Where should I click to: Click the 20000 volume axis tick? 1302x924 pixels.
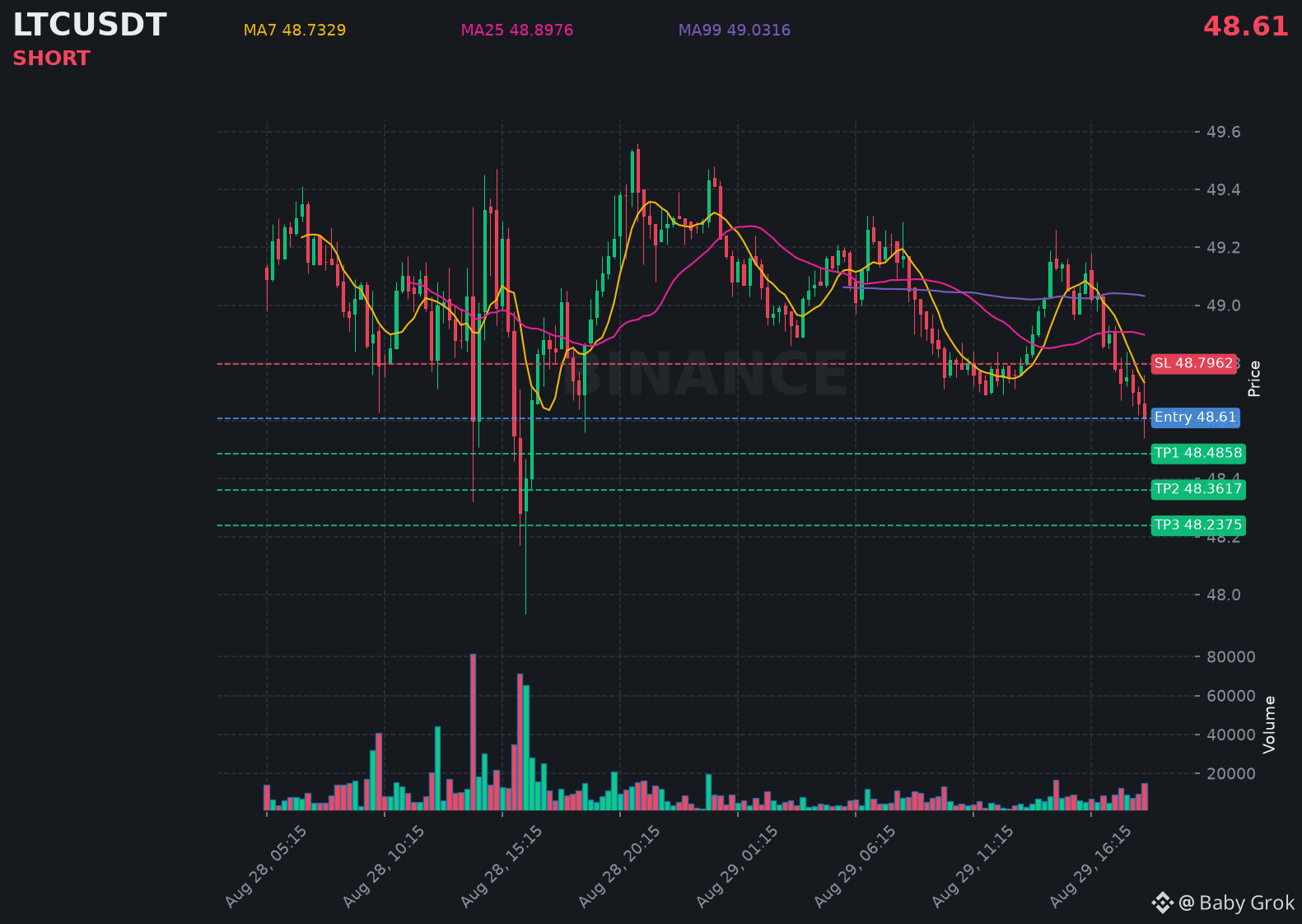click(x=1231, y=774)
